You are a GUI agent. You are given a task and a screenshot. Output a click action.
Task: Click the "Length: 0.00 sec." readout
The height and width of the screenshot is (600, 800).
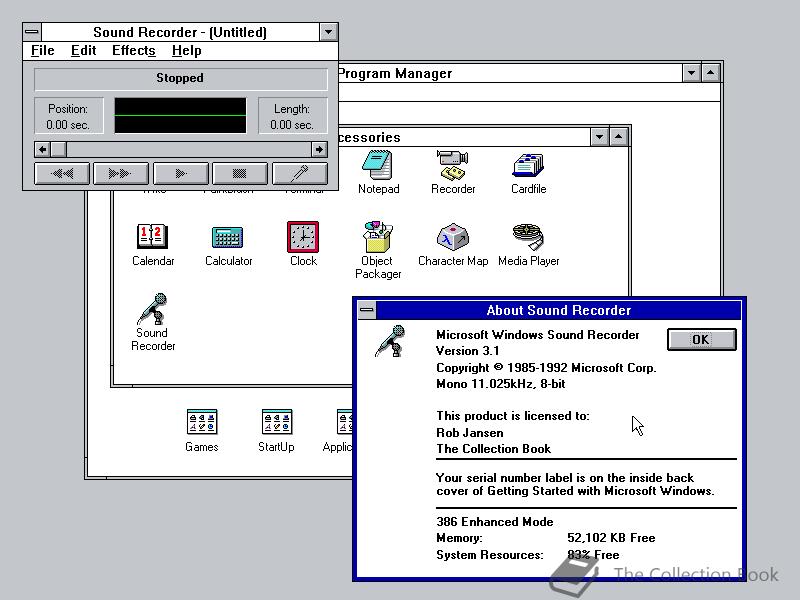(x=292, y=117)
